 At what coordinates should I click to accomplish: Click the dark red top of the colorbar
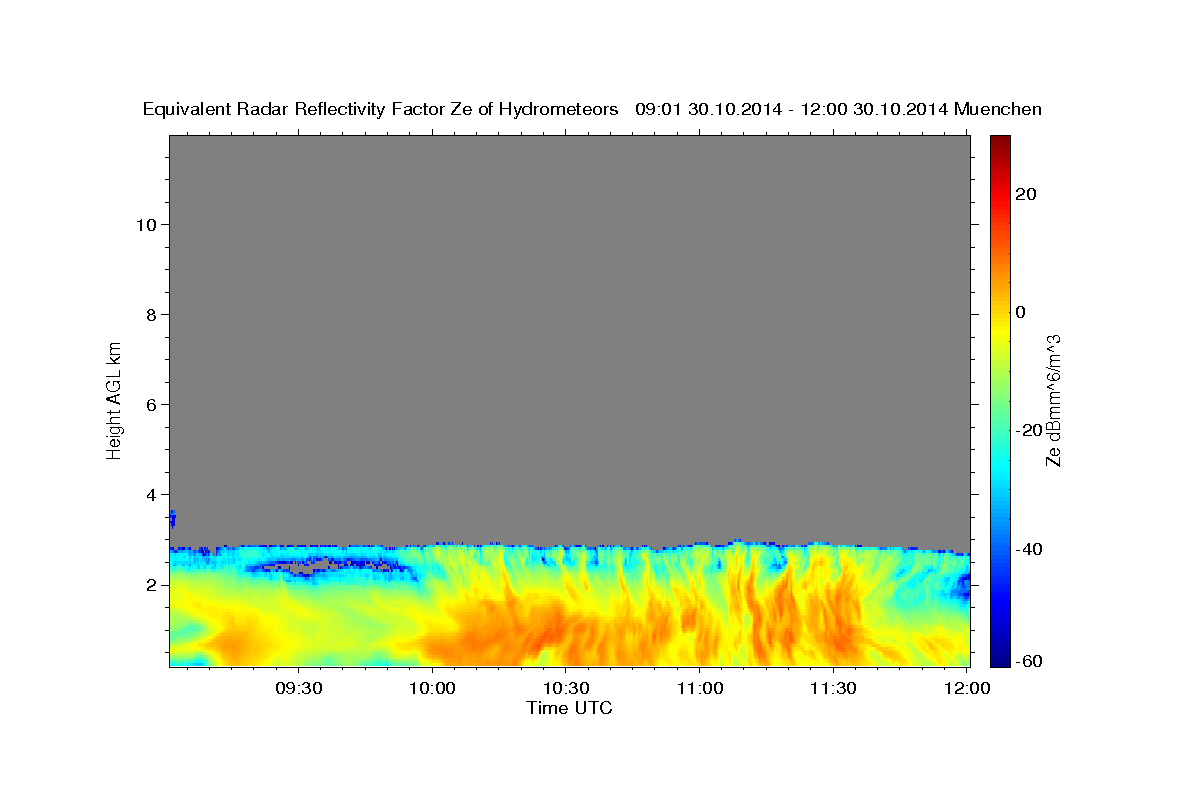(x=1000, y=142)
